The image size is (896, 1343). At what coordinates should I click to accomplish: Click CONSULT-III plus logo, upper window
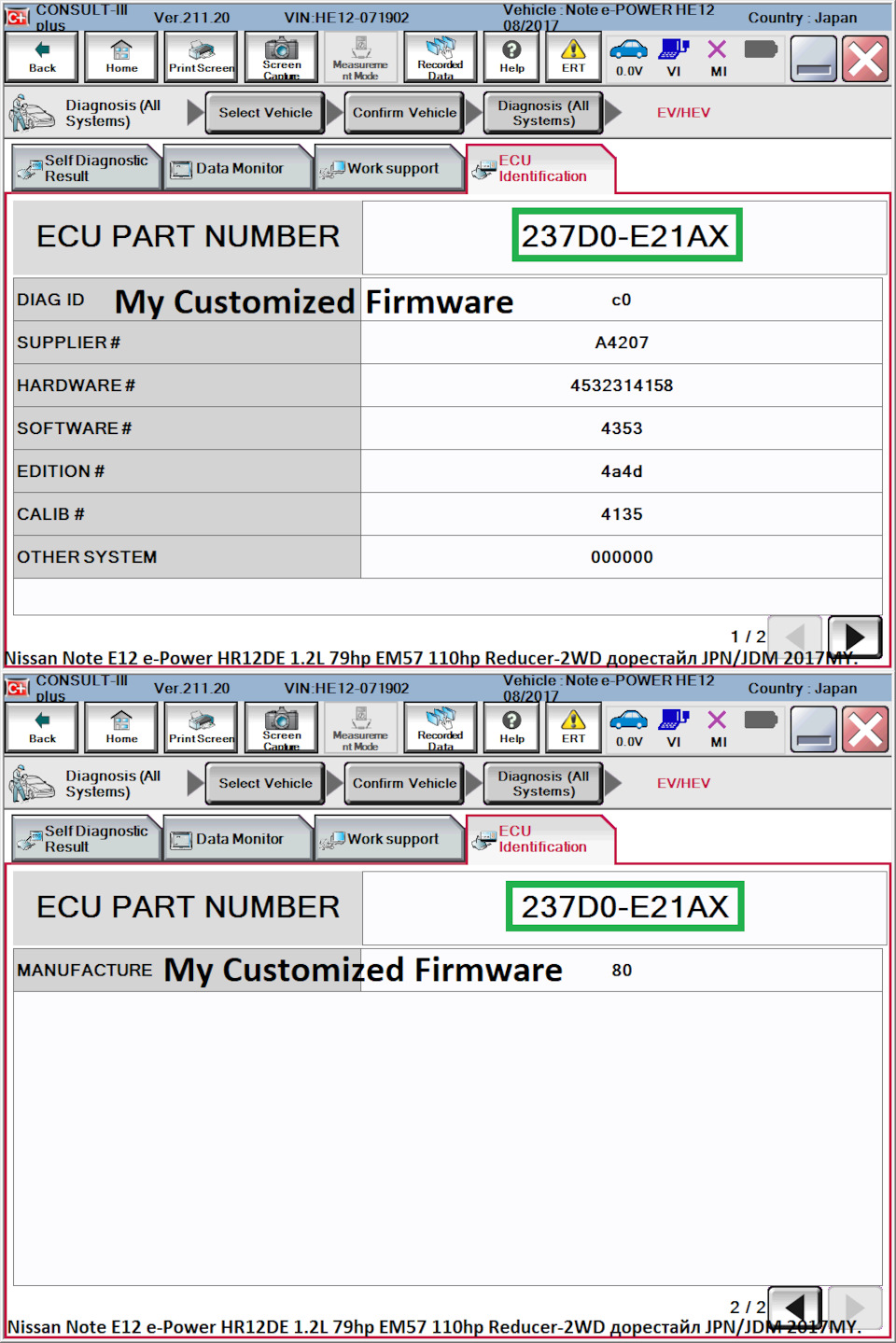tap(18, 17)
